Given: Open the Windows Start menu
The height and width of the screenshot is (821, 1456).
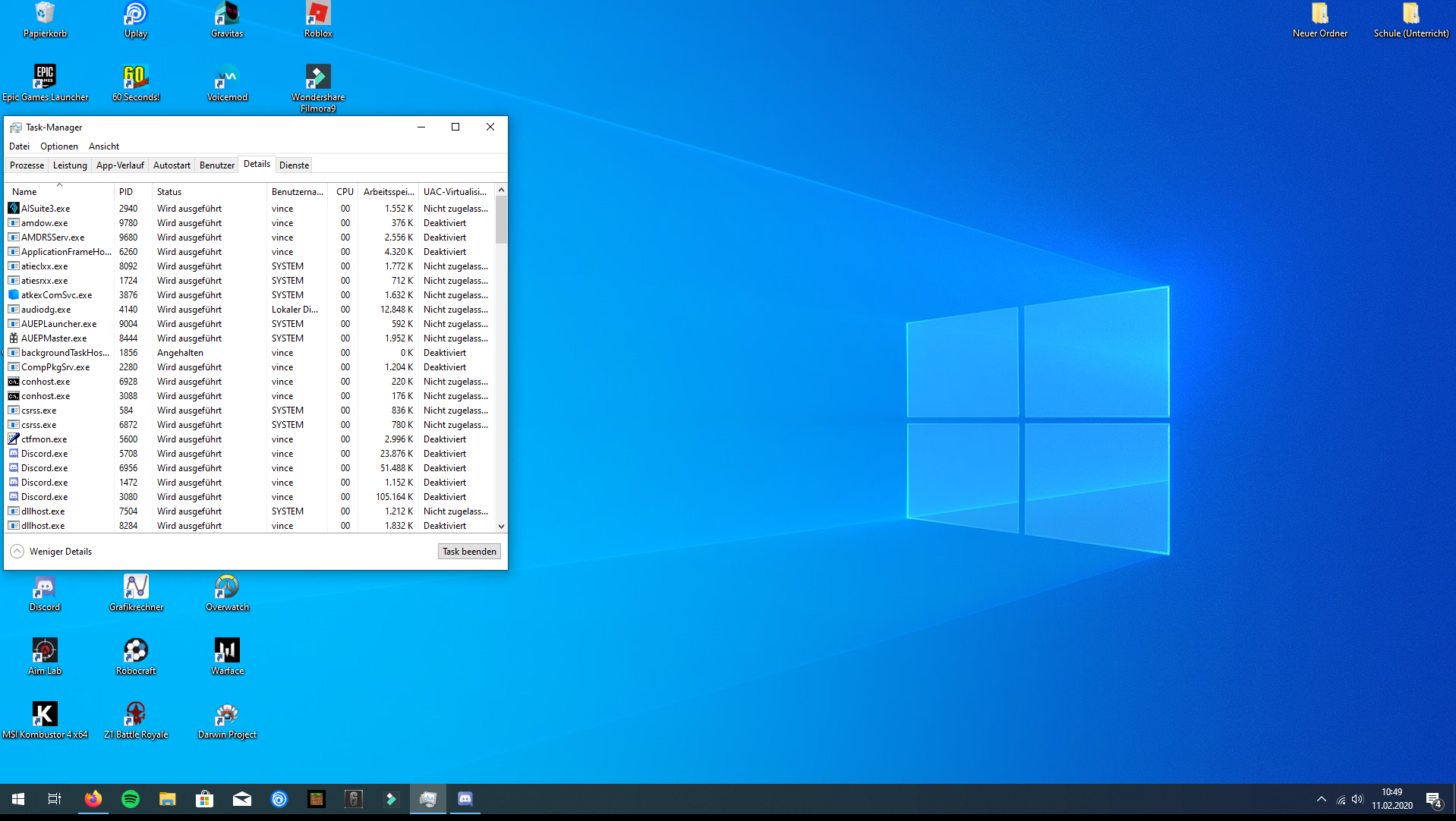Looking at the screenshot, I should tap(18, 799).
